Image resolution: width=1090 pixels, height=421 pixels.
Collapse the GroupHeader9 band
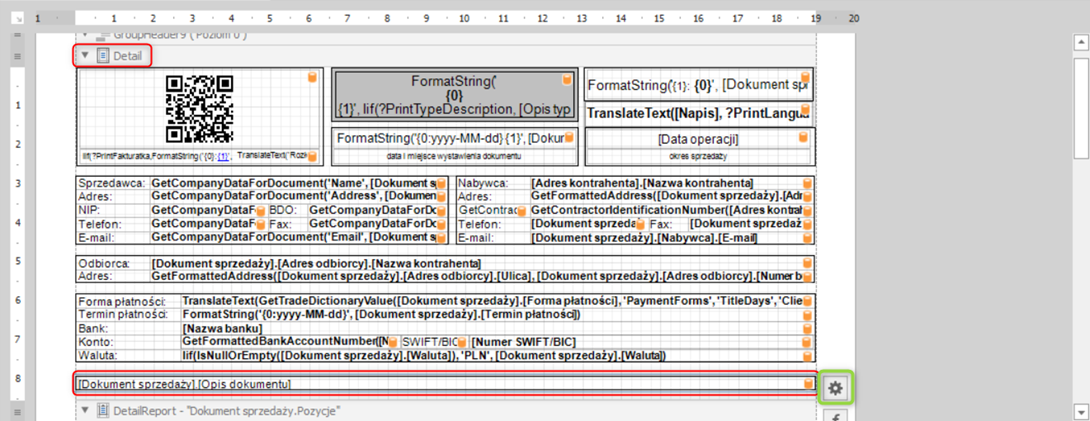(86, 35)
